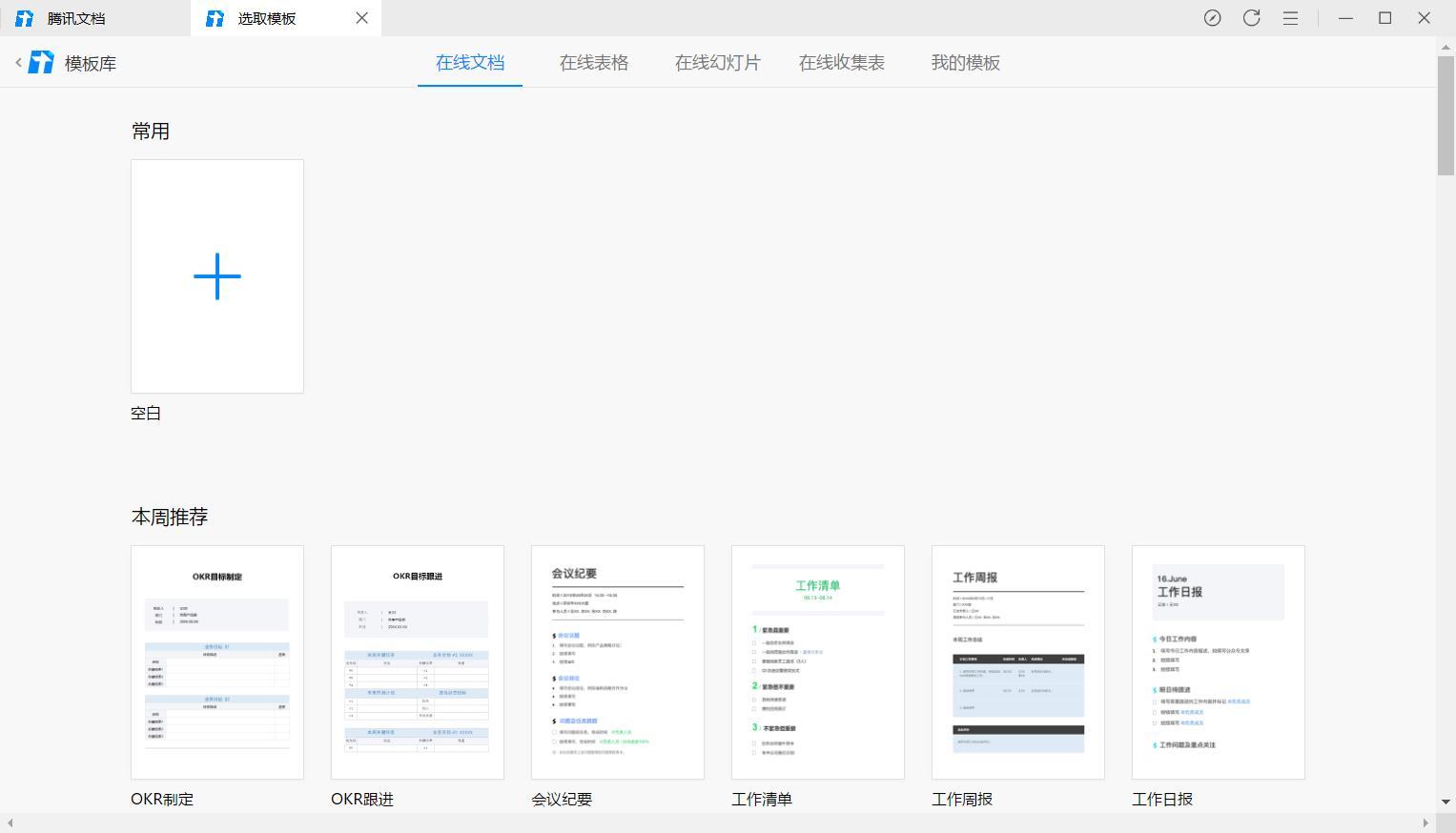Create blank document with the plus icon
This screenshot has height=833, width=1456.
pyautogui.click(x=217, y=276)
